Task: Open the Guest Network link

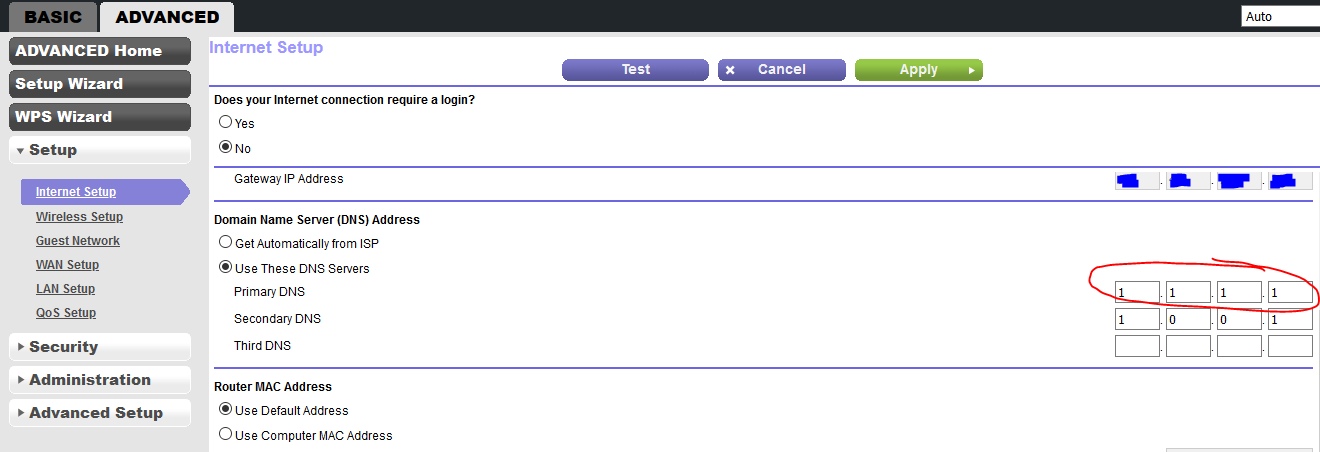Action: (78, 241)
